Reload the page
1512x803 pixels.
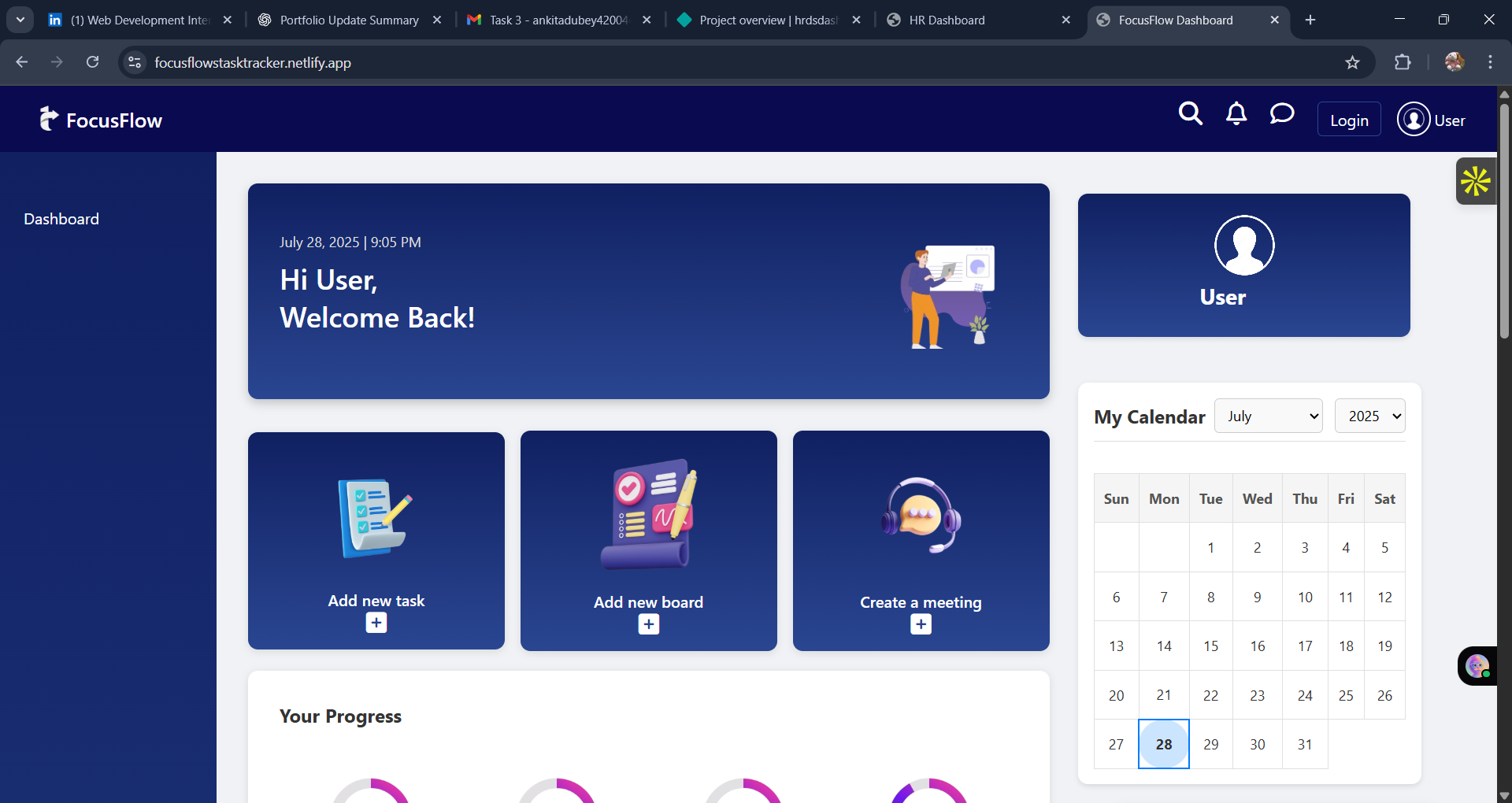(x=92, y=62)
